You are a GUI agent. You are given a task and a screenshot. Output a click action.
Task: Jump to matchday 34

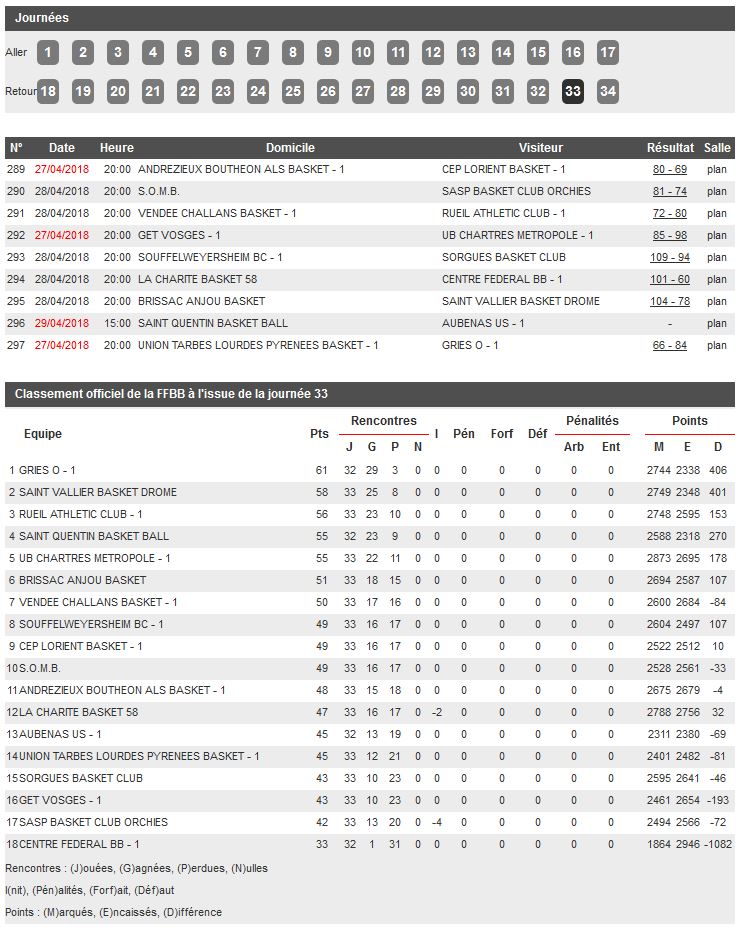607,92
